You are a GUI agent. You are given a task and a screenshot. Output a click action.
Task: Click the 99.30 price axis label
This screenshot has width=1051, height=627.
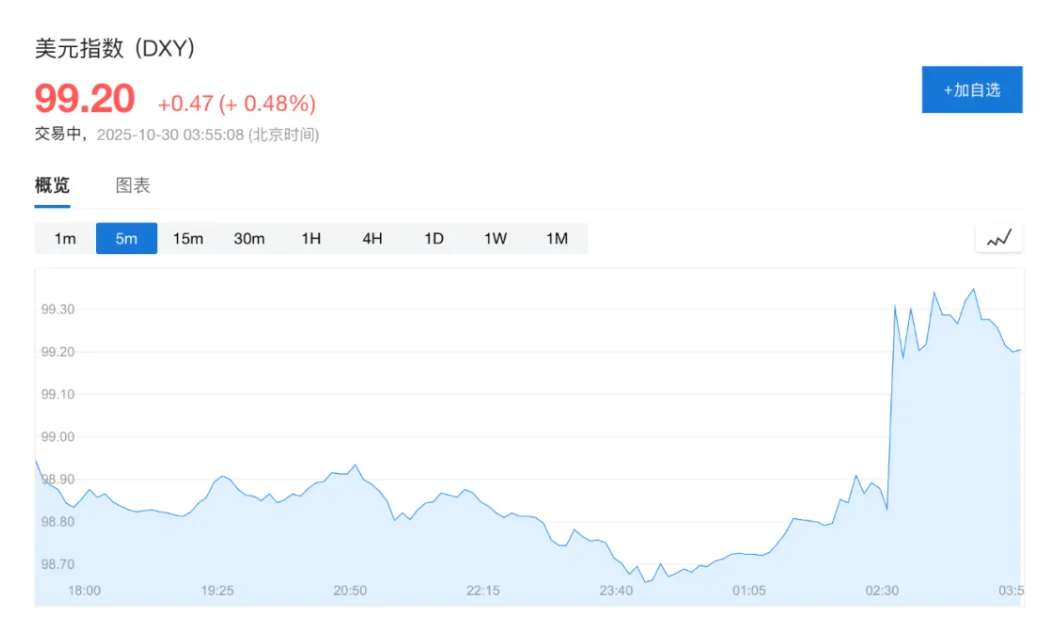coord(58,310)
